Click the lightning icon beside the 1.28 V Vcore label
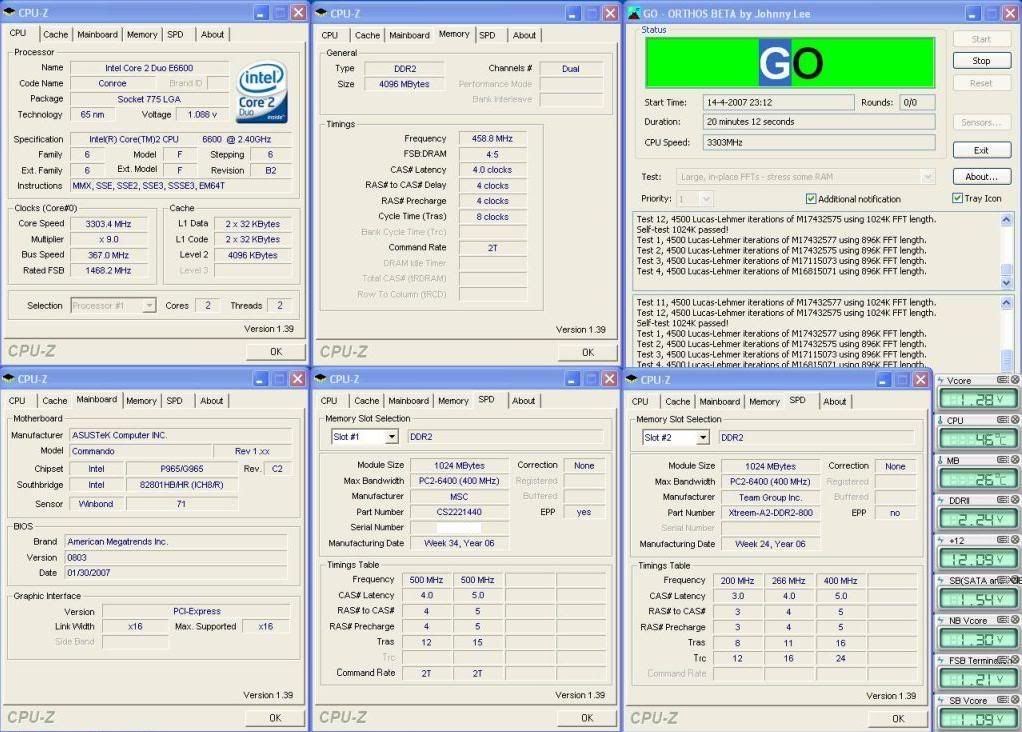 pos(941,381)
